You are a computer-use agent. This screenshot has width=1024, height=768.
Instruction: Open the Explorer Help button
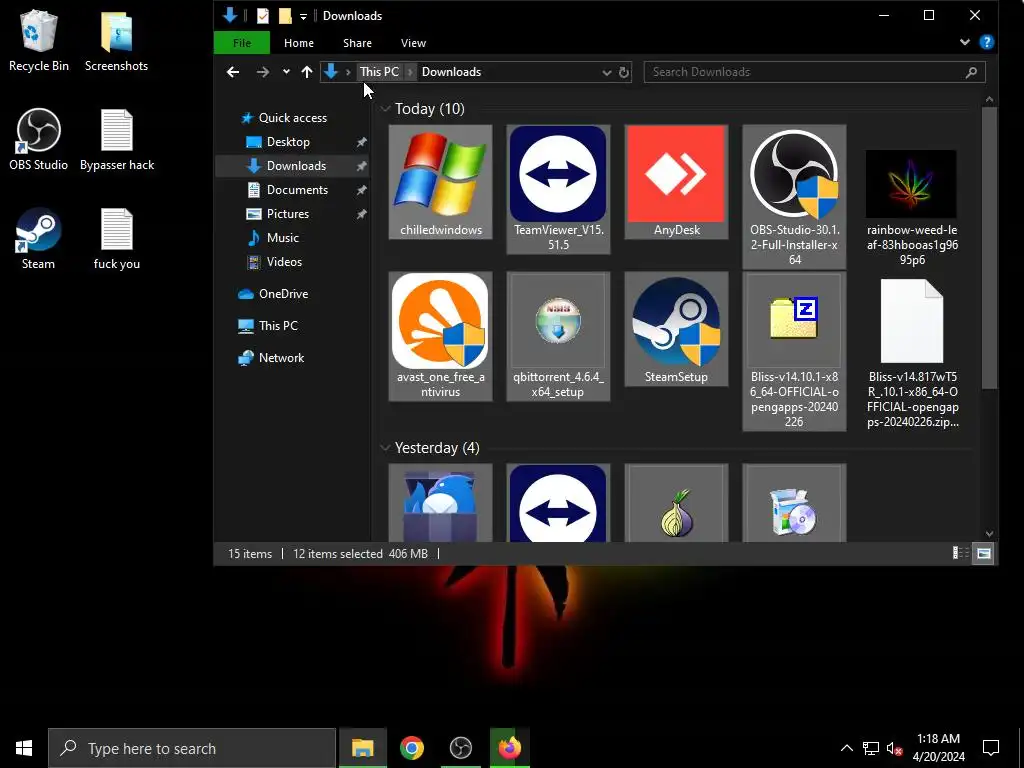tap(987, 42)
